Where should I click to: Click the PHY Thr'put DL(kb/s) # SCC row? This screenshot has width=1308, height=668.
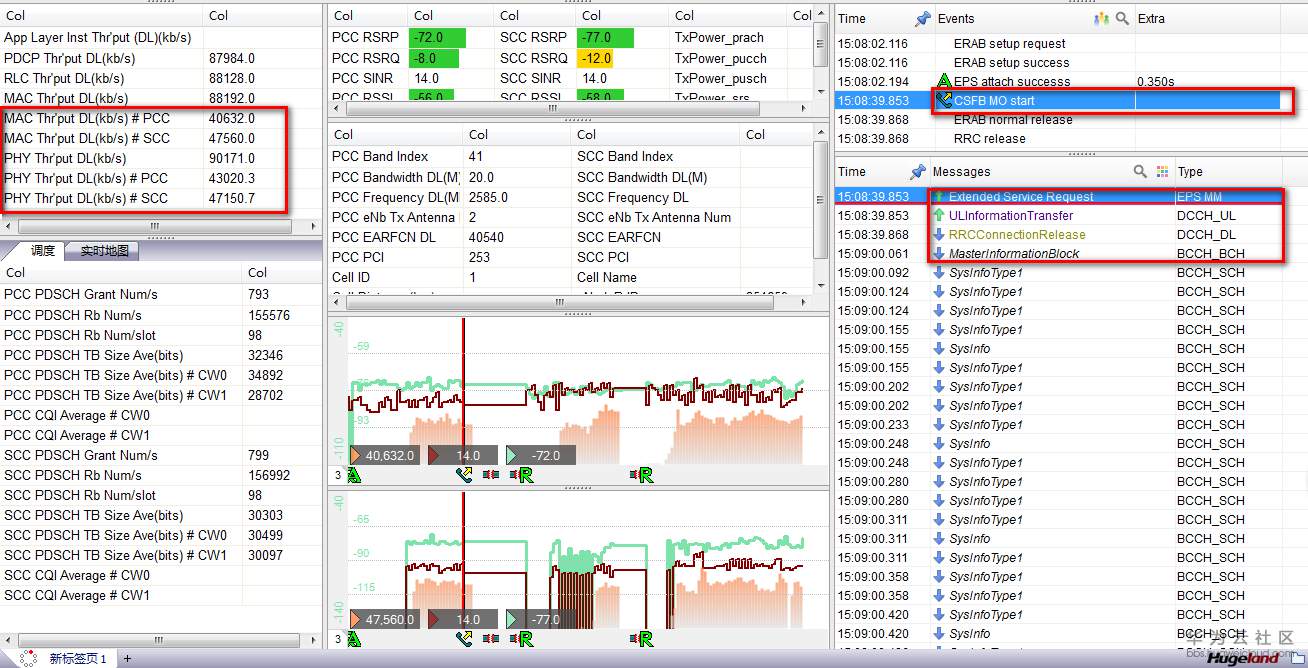click(161, 198)
